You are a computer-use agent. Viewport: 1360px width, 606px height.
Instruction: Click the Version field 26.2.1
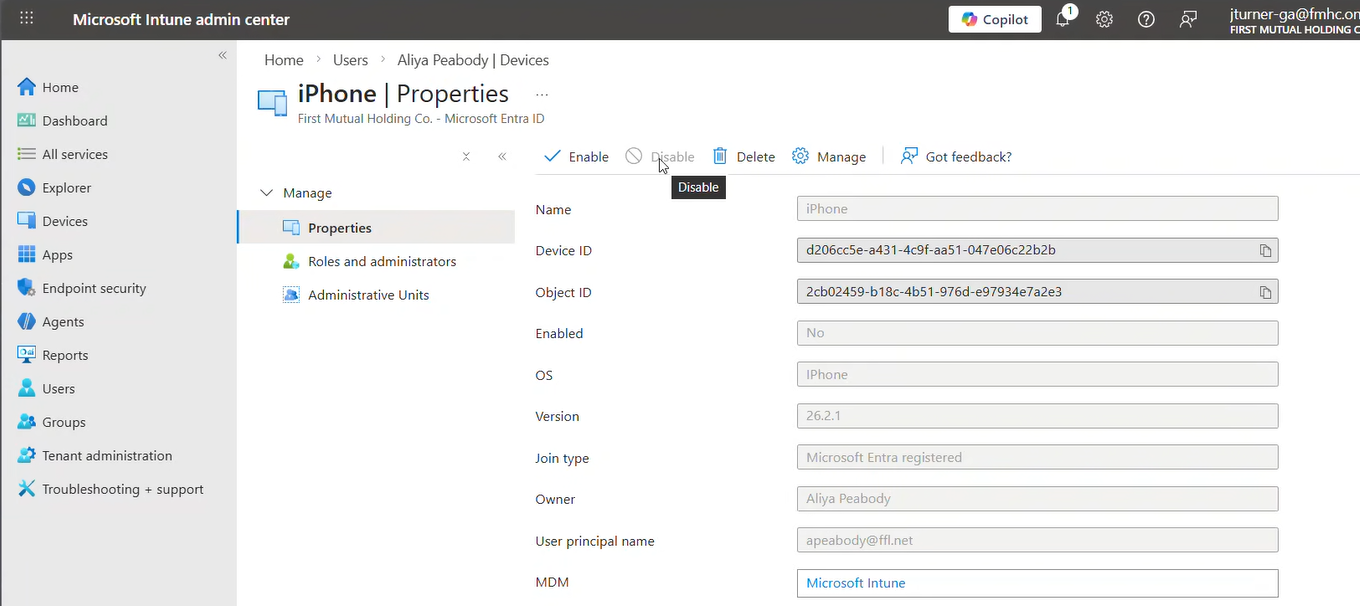point(1037,416)
